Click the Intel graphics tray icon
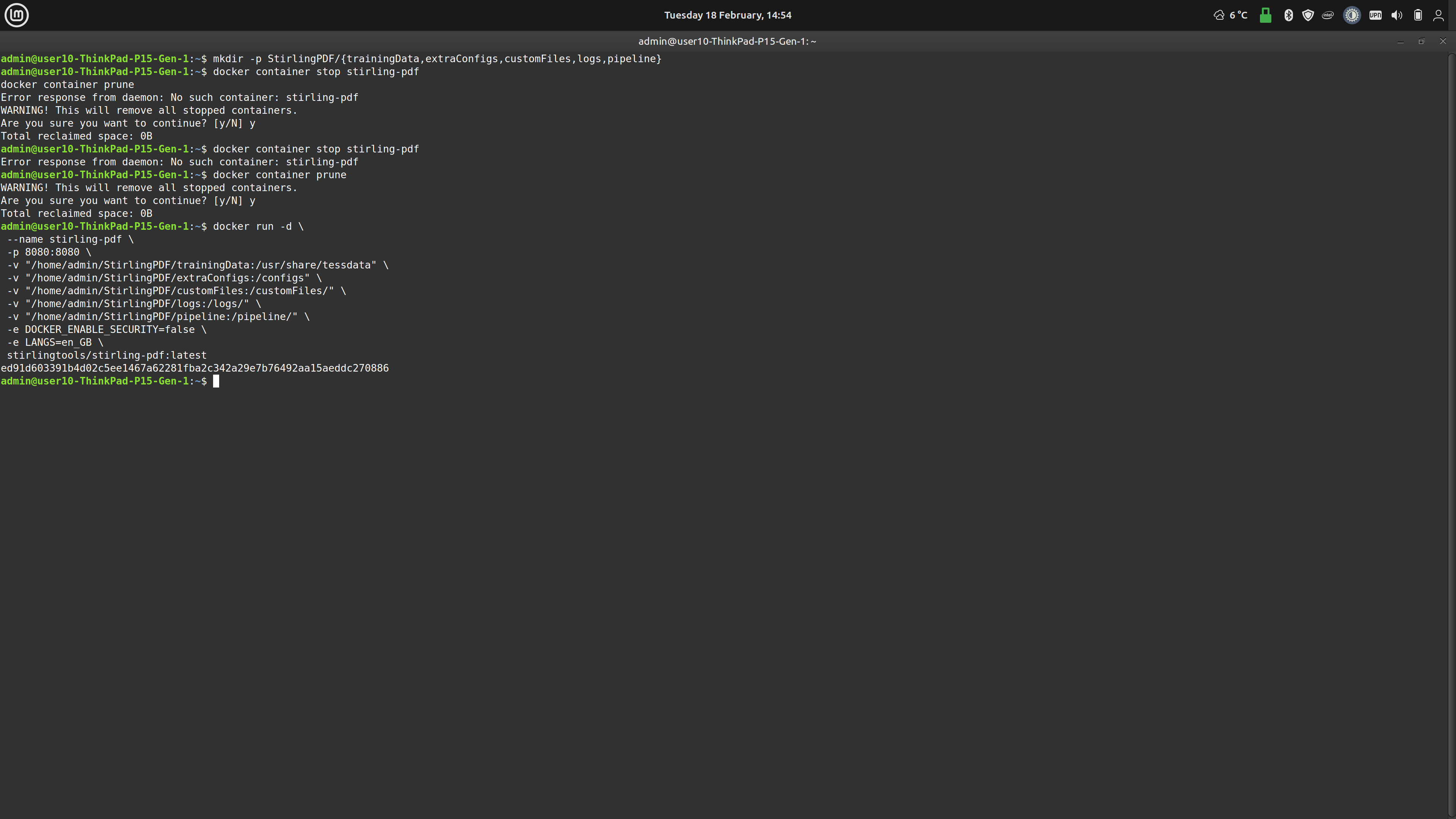The height and width of the screenshot is (819, 1456). [x=1328, y=15]
